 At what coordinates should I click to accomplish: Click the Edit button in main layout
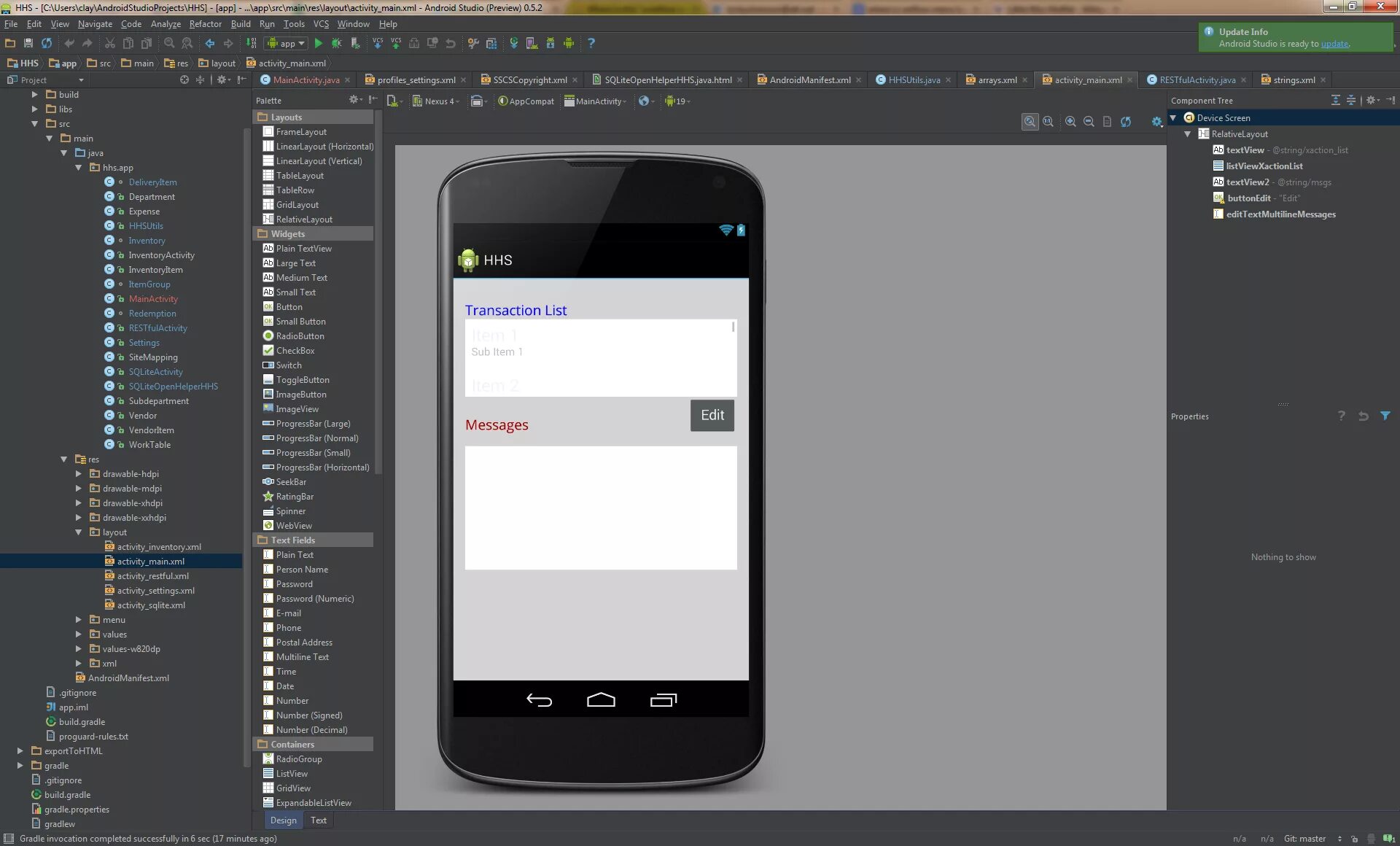[711, 414]
